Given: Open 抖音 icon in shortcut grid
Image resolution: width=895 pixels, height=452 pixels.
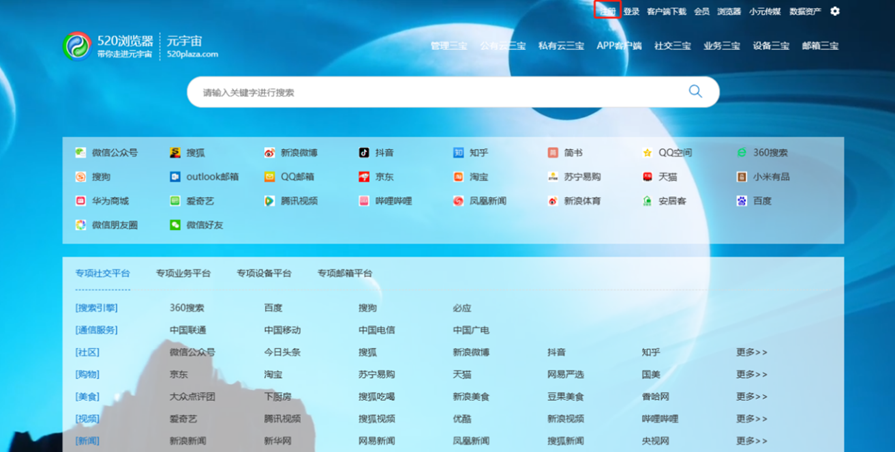Looking at the screenshot, I should pyautogui.click(x=364, y=152).
